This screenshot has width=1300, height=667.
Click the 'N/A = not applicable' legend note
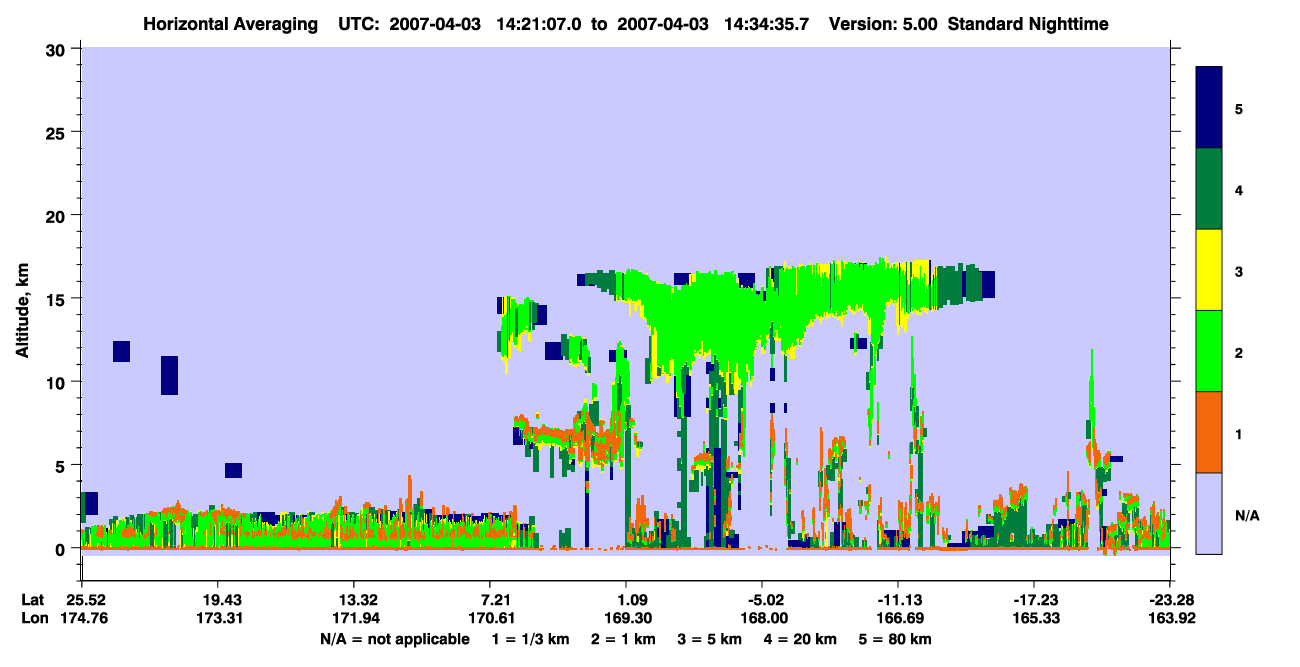point(394,639)
